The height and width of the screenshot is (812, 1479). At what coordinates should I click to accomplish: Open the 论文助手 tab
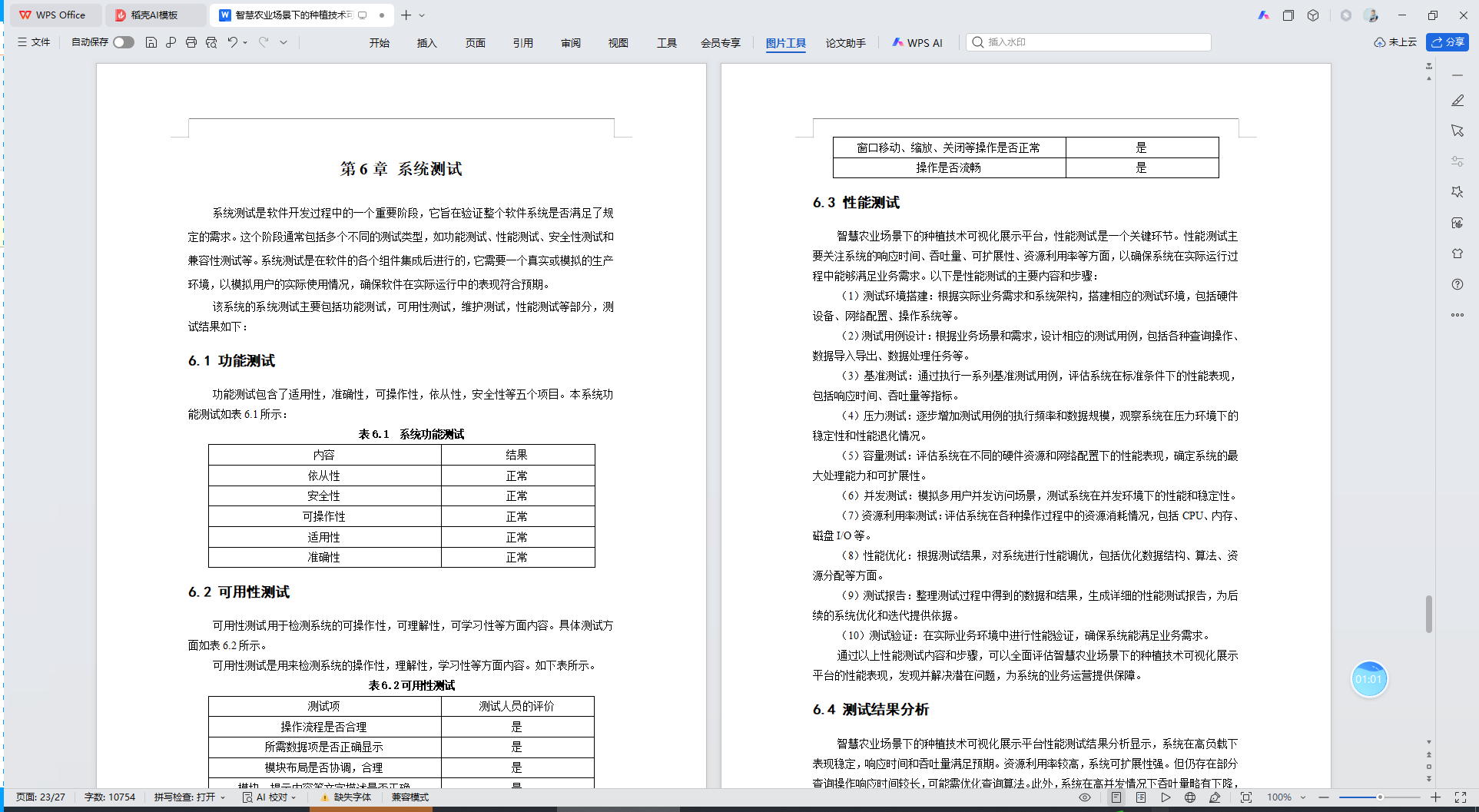845,43
